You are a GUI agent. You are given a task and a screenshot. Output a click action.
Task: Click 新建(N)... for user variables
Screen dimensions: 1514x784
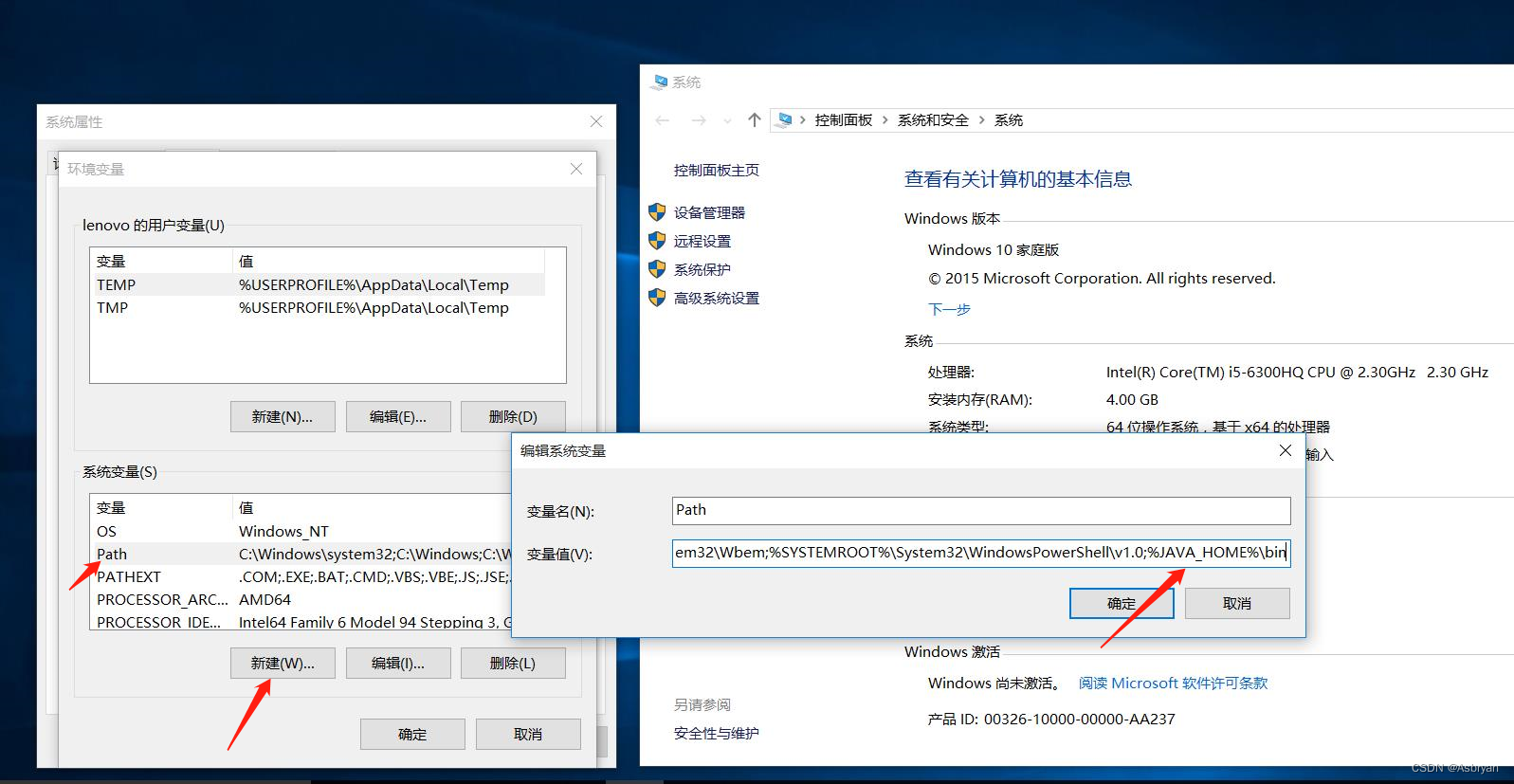(283, 416)
